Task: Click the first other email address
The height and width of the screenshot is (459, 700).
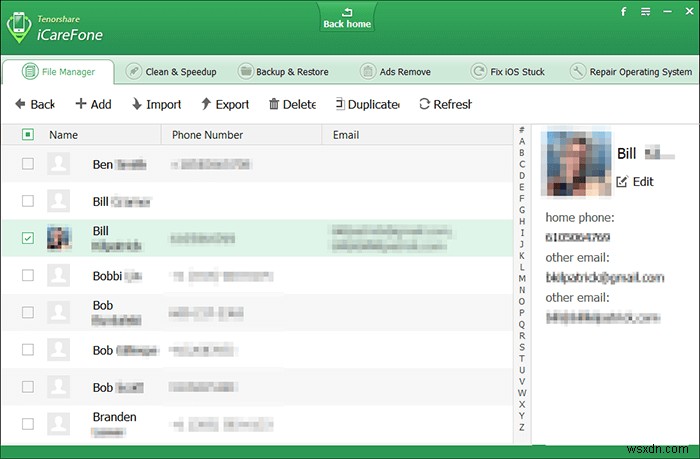Action: point(604,277)
